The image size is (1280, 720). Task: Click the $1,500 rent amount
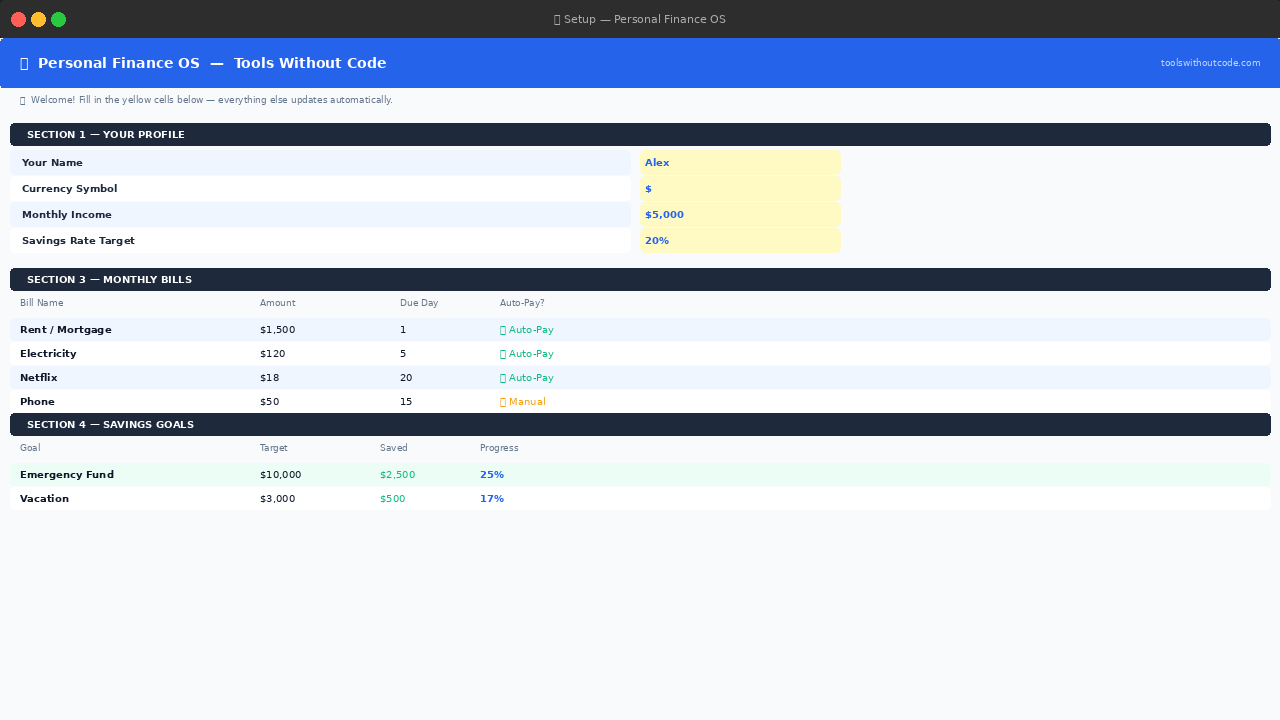click(277, 330)
